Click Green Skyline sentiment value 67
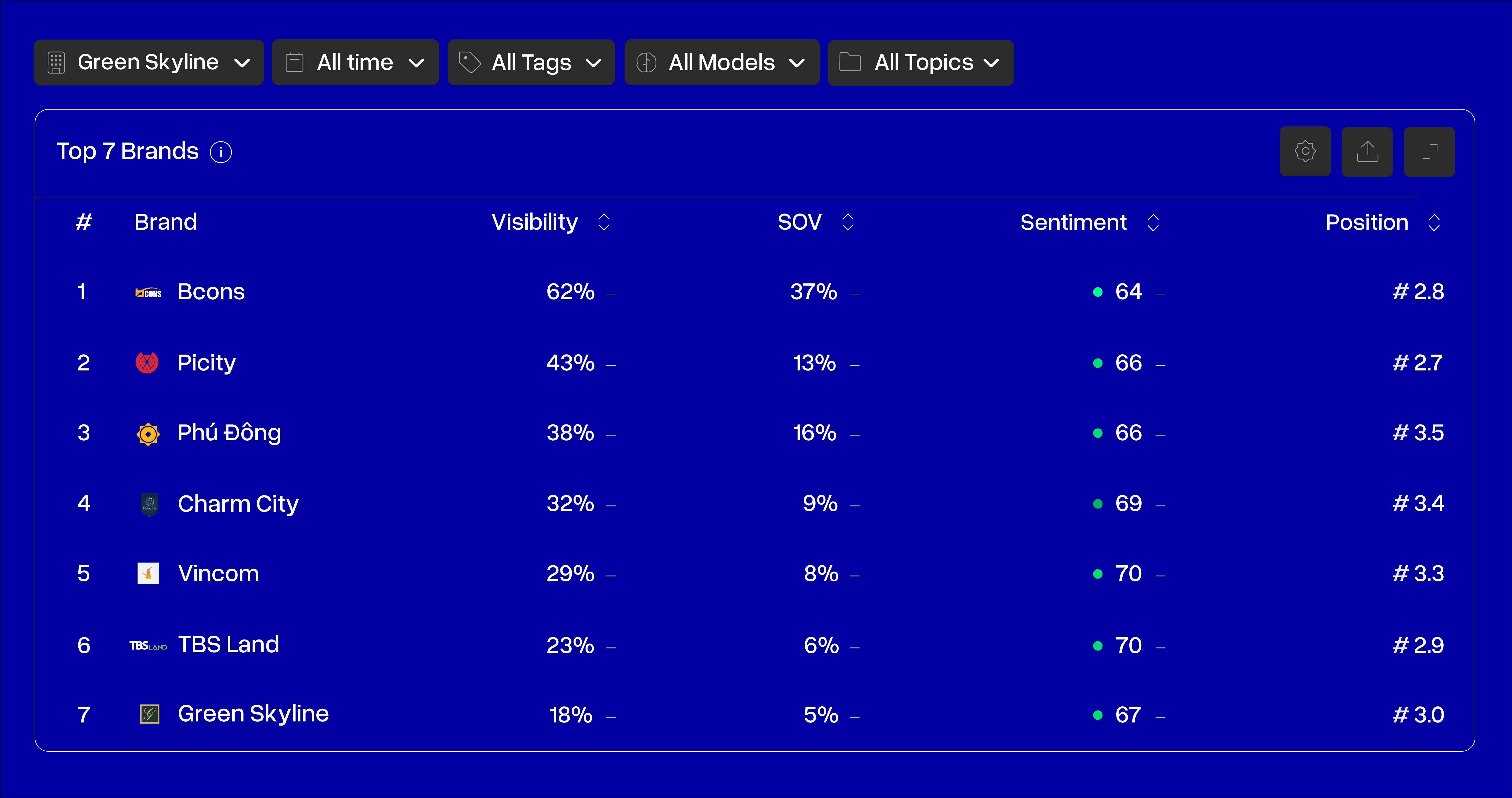The height and width of the screenshot is (798, 1512). coord(1128,715)
